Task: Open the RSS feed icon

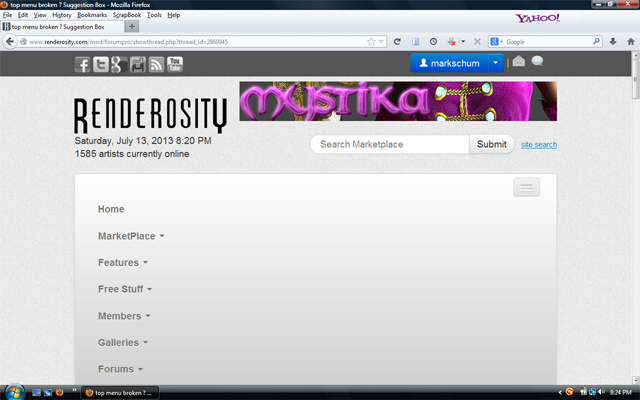Action: coord(156,64)
